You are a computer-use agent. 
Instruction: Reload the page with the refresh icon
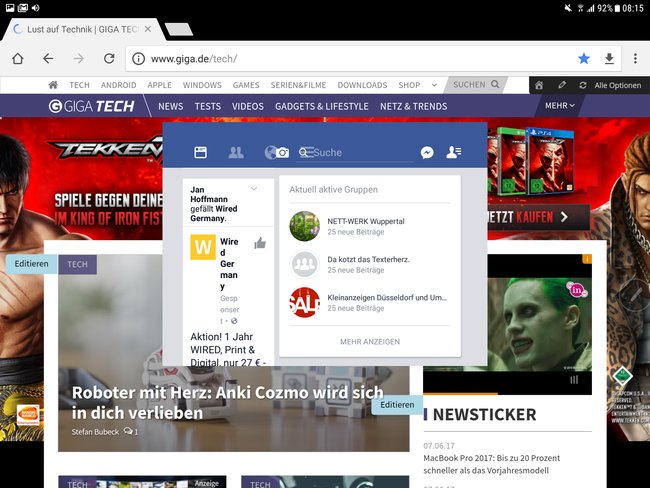[109, 59]
